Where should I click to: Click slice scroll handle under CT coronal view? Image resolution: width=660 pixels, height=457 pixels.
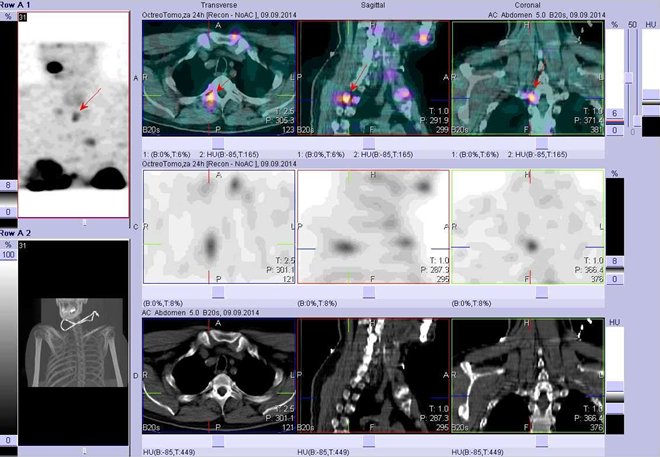point(527,441)
